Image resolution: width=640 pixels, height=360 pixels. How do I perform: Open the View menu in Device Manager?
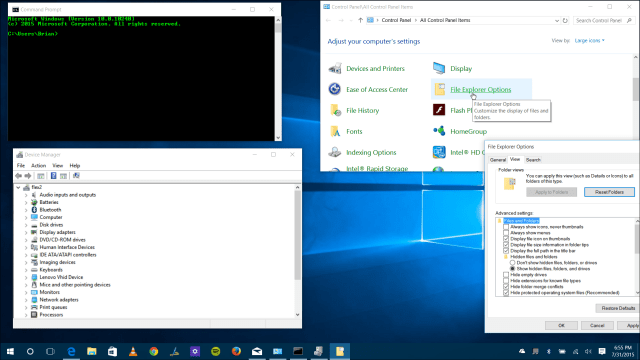click(58, 166)
